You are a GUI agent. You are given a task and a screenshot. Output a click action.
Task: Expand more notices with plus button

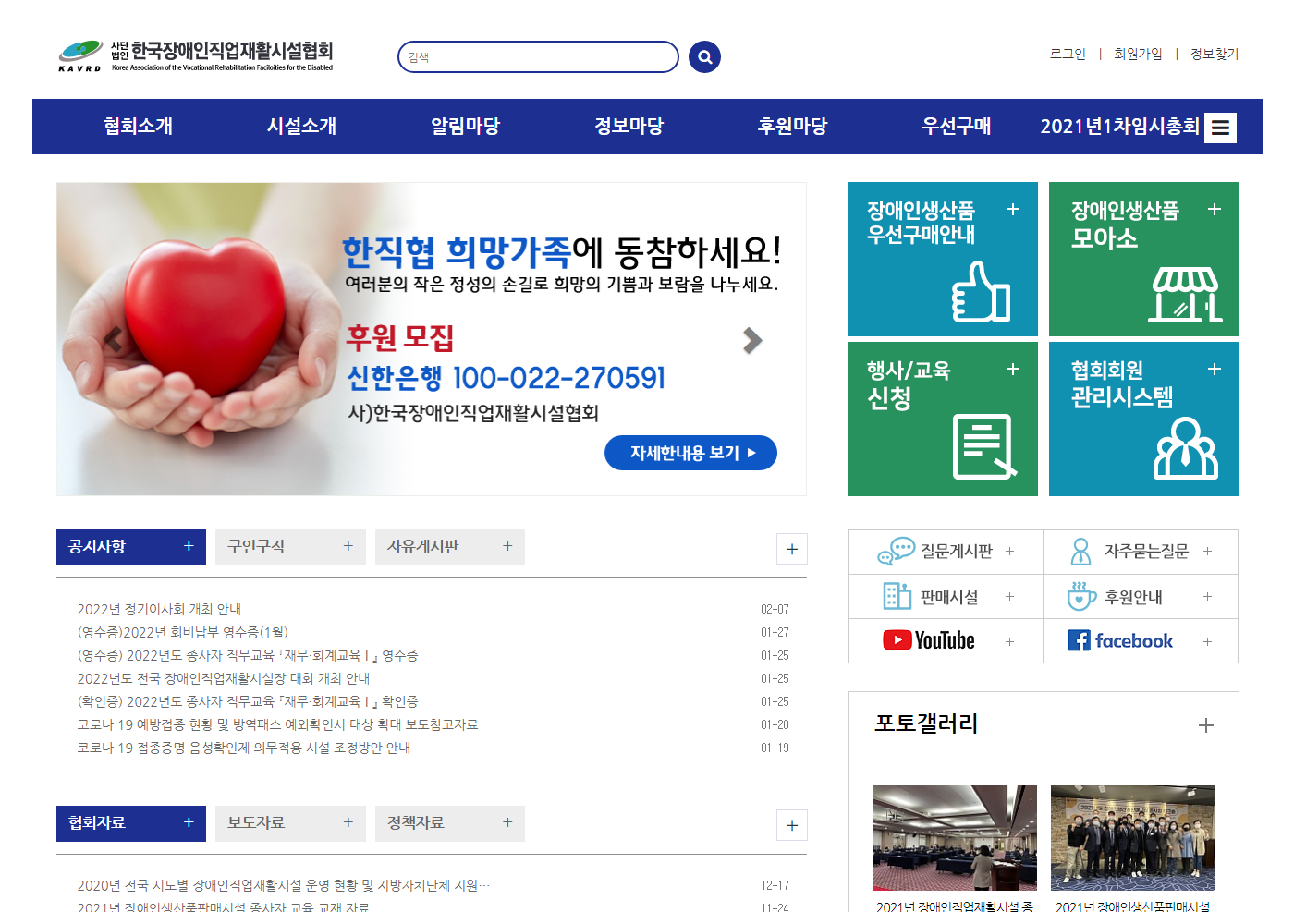coord(791,549)
